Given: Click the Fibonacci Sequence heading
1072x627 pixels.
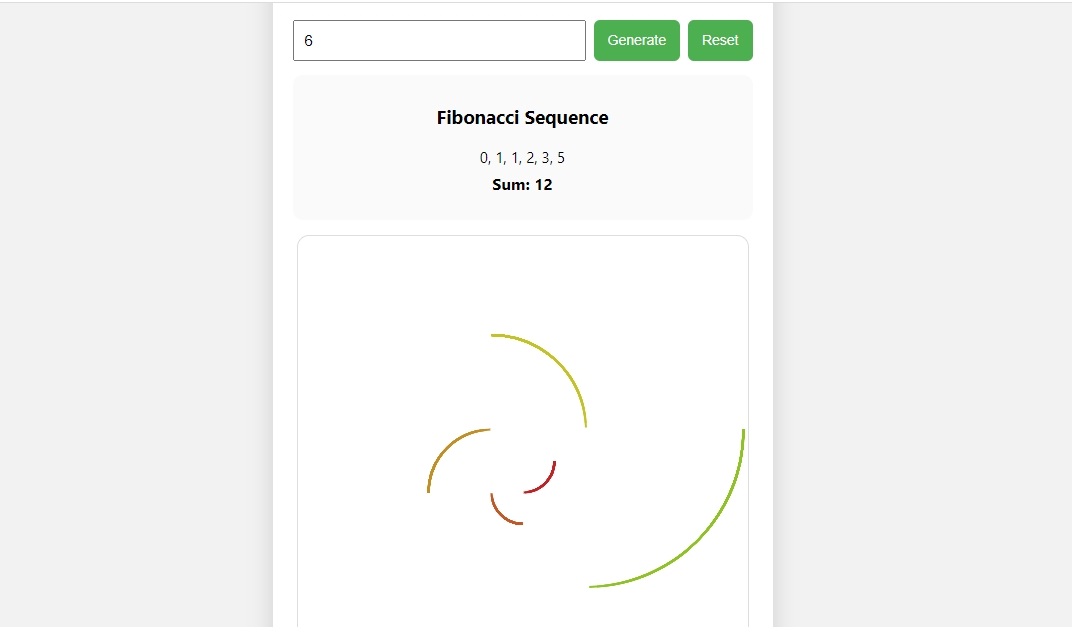Looking at the screenshot, I should (522, 118).
